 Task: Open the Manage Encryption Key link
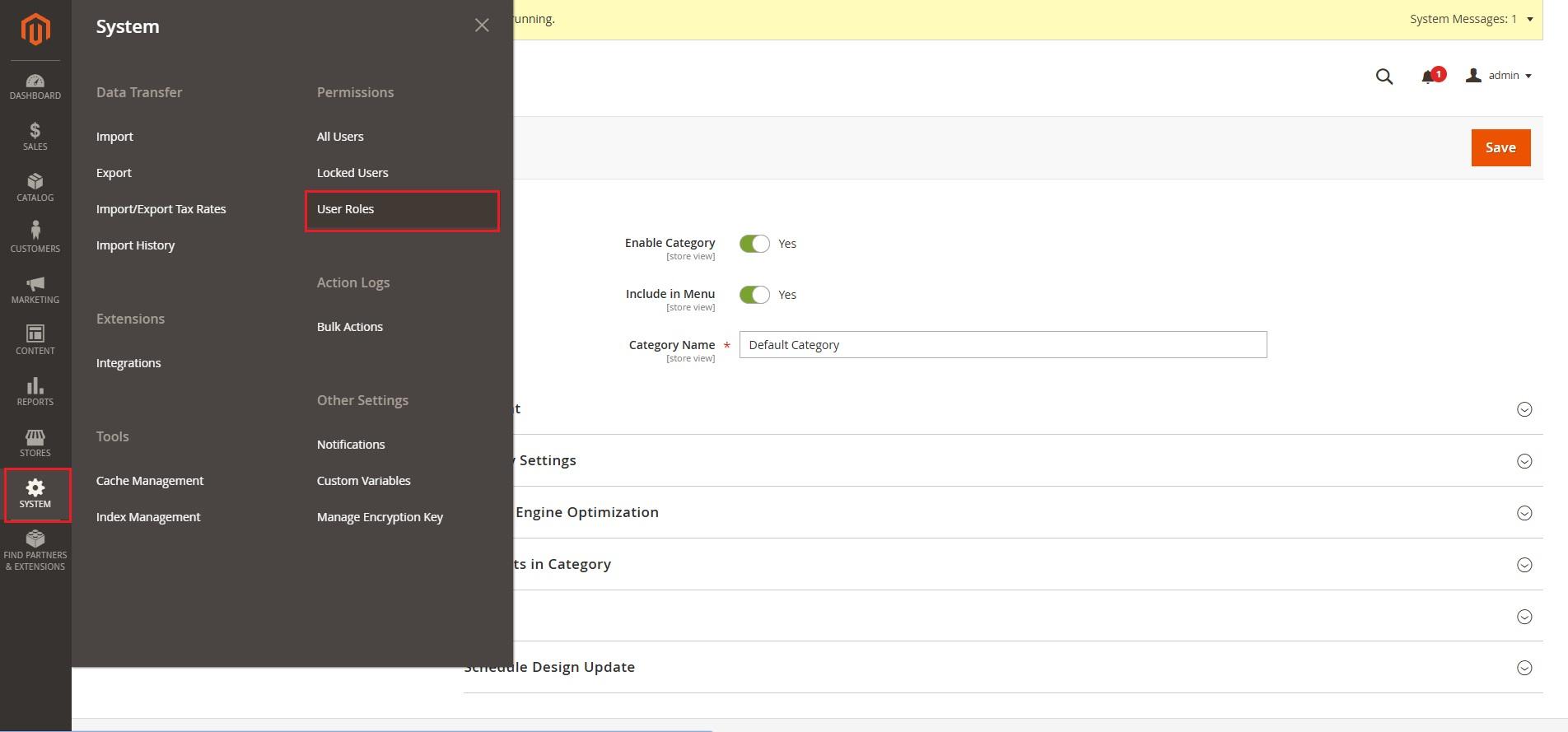point(380,517)
